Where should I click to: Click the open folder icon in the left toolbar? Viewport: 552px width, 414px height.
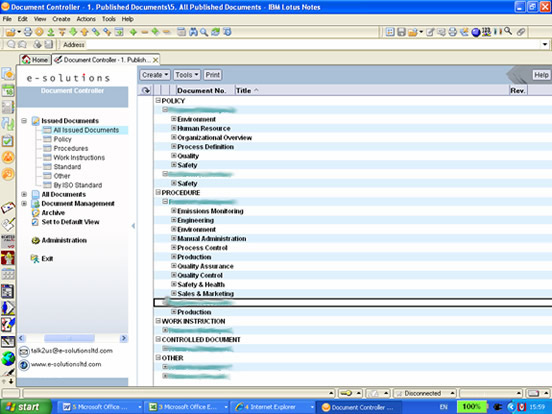(11, 32)
